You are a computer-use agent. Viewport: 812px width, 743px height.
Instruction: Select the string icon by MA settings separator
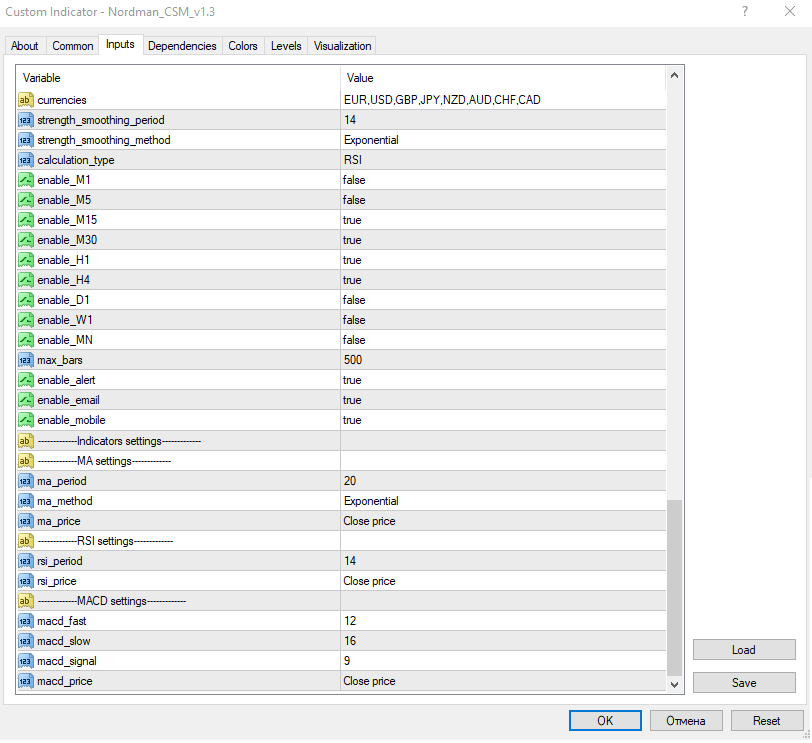pos(25,460)
